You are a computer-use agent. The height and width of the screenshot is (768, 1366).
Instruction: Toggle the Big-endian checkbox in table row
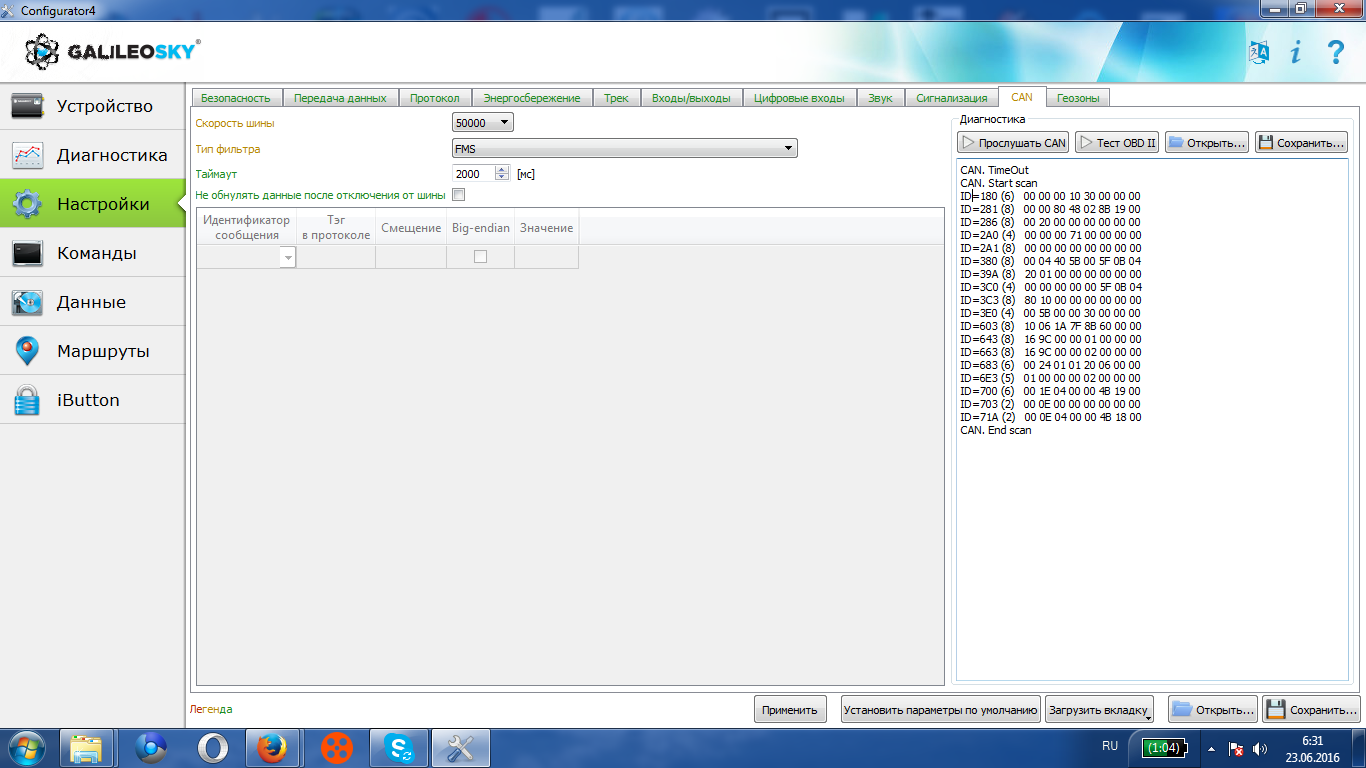pos(480,257)
